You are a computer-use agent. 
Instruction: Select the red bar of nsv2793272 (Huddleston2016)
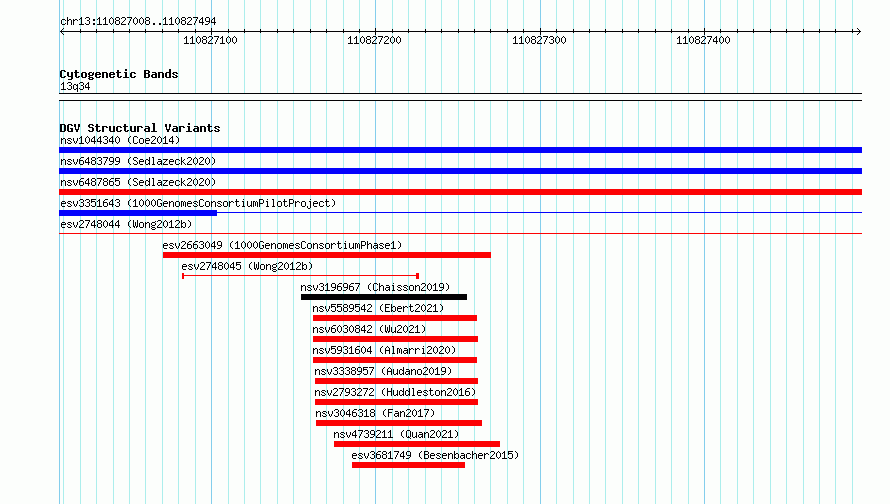397,402
